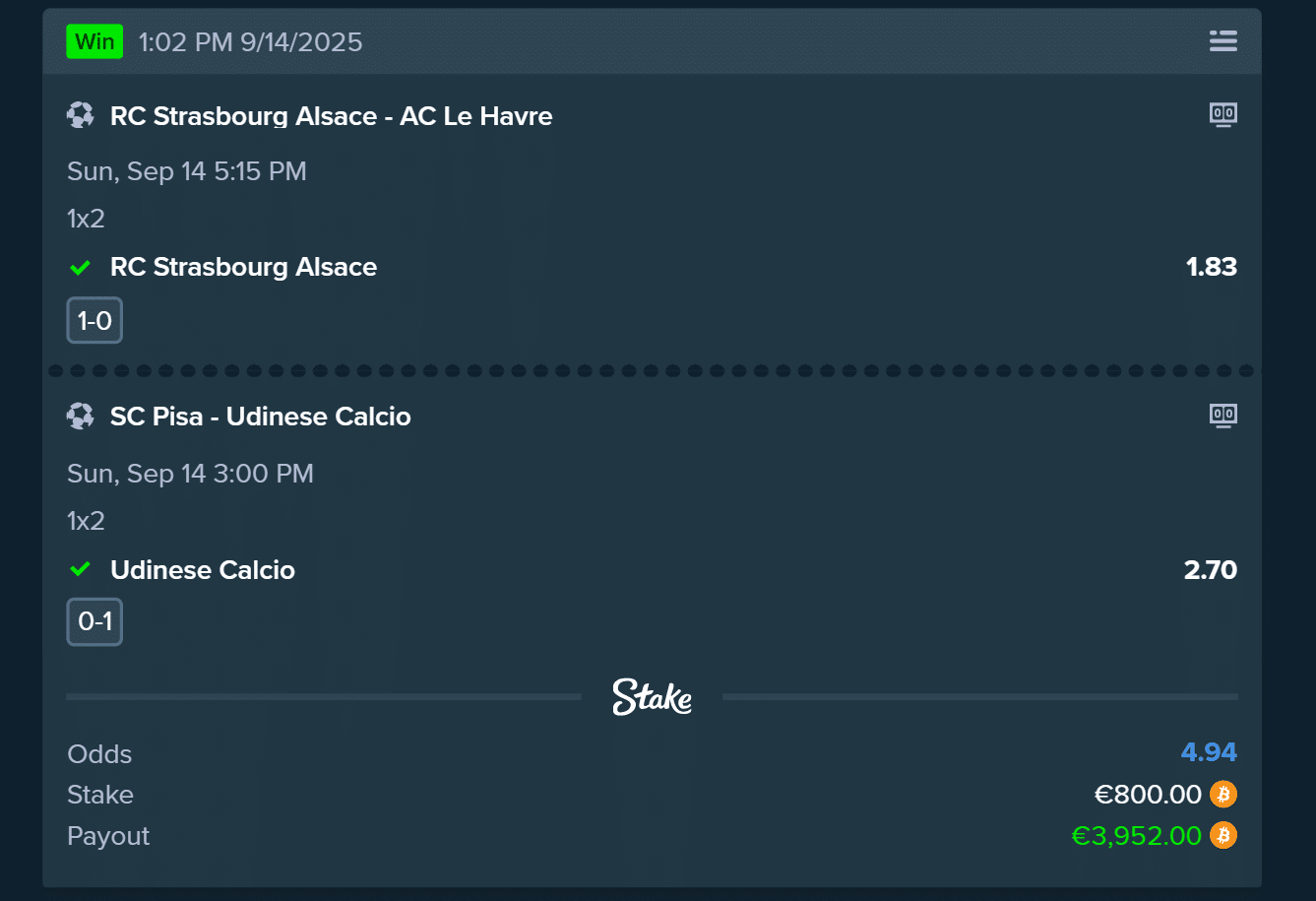Click the 0-1 score box
Image resolution: width=1316 pixels, height=901 pixels.
click(94, 621)
